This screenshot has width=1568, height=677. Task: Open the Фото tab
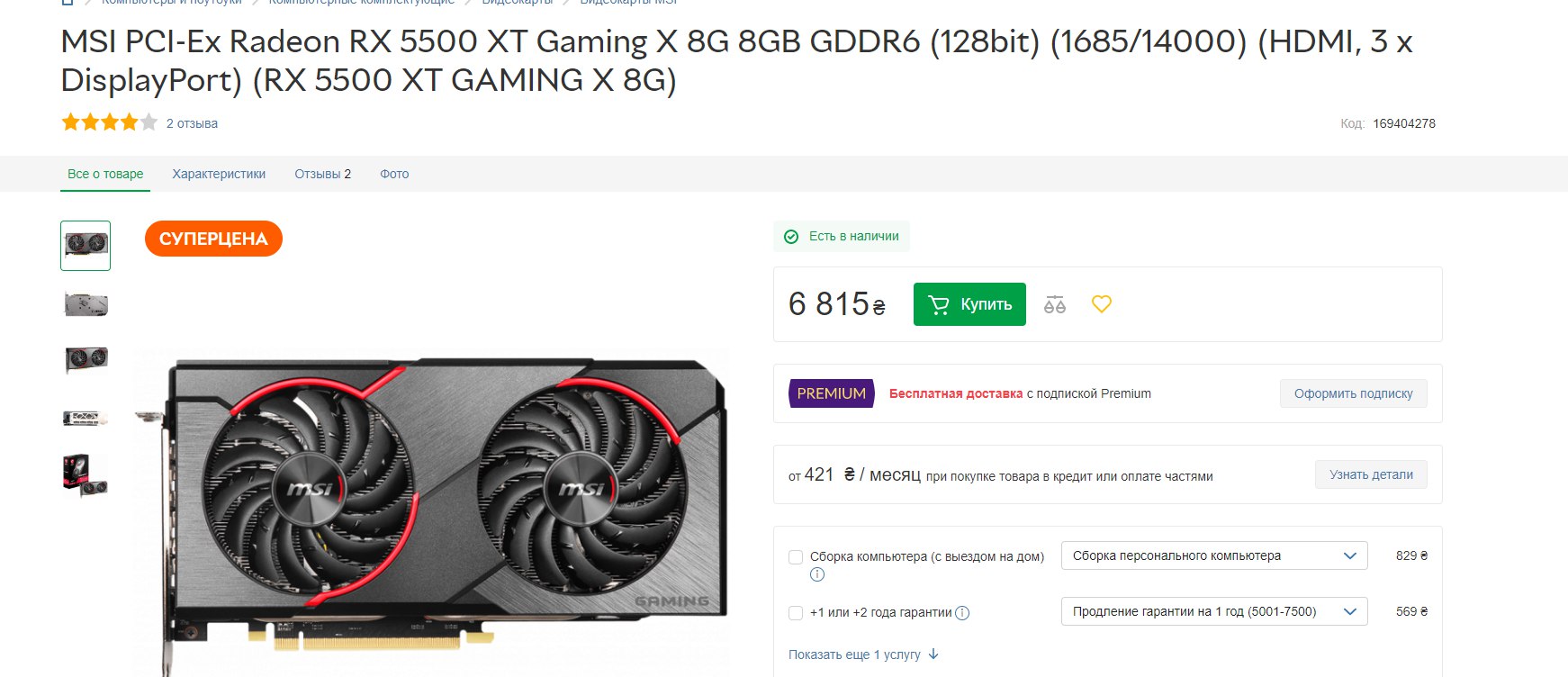pyautogui.click(x=394, y=174)
